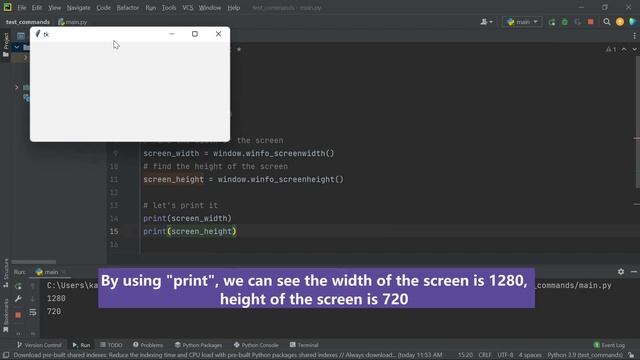Open the Edit menu
This screenshot has height=360, width=640.
click(37, 8)
